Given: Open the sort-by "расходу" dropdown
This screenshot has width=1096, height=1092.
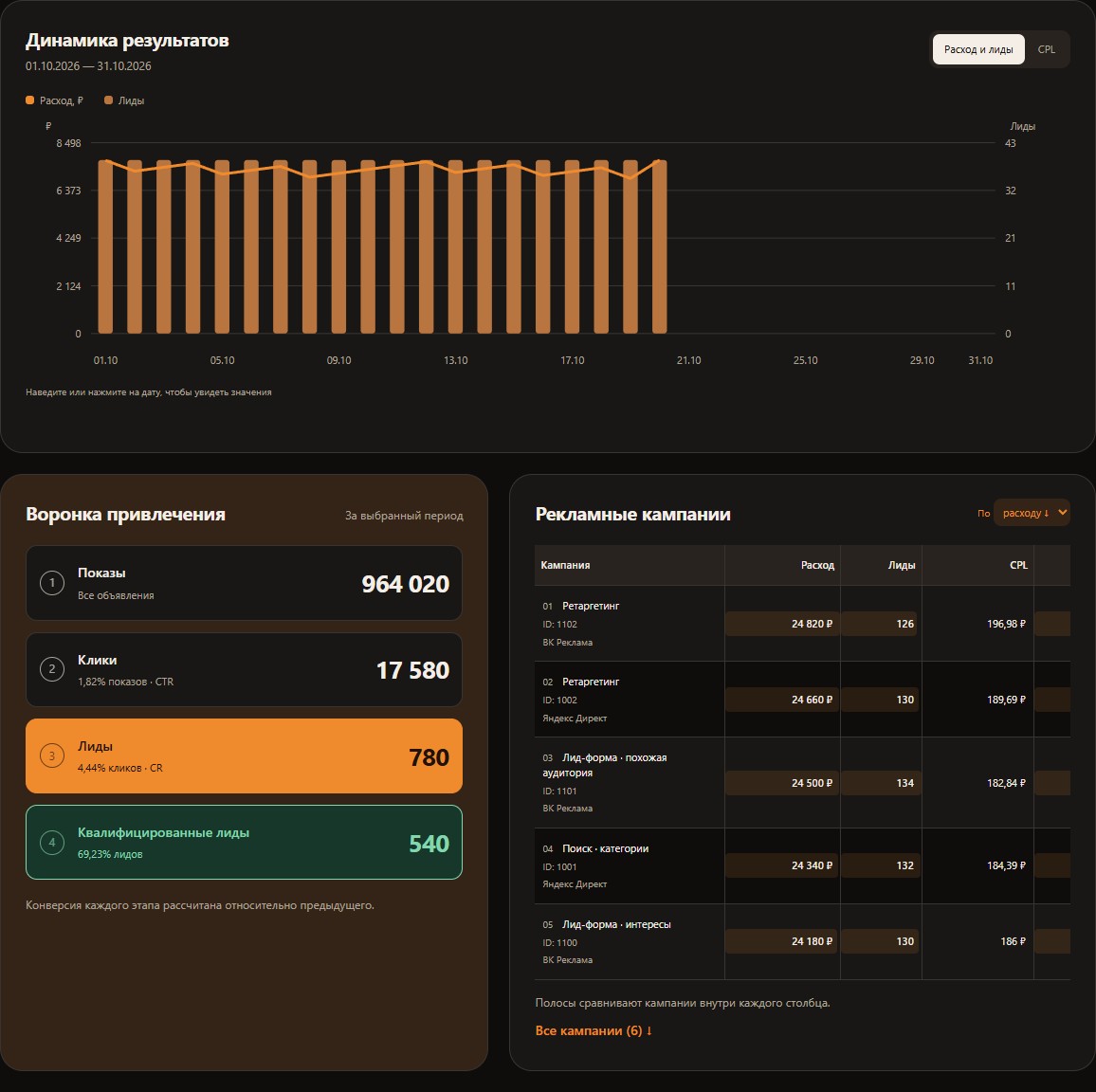Looking at the screenshot, I should (x=1032, y=513).
